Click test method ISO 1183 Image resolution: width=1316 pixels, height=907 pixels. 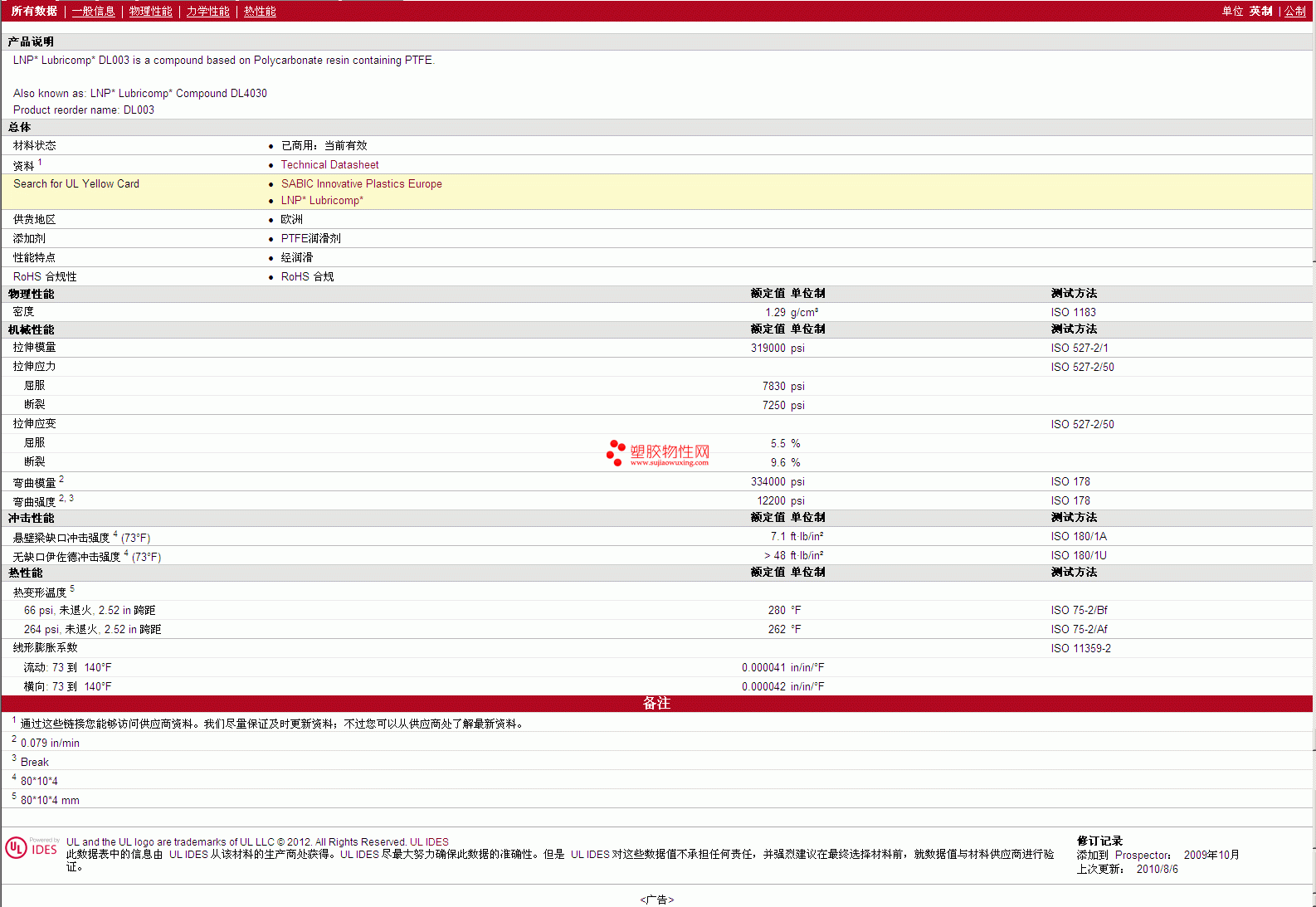1073,312
